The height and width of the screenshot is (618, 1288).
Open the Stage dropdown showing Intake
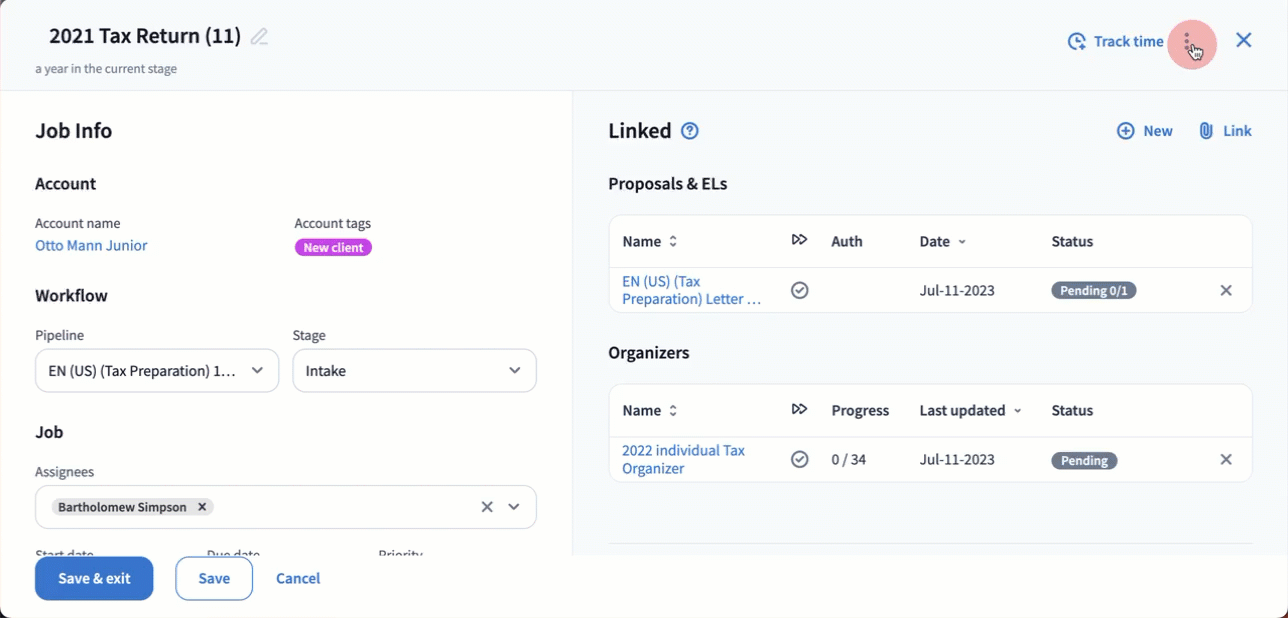click(414, 371)
